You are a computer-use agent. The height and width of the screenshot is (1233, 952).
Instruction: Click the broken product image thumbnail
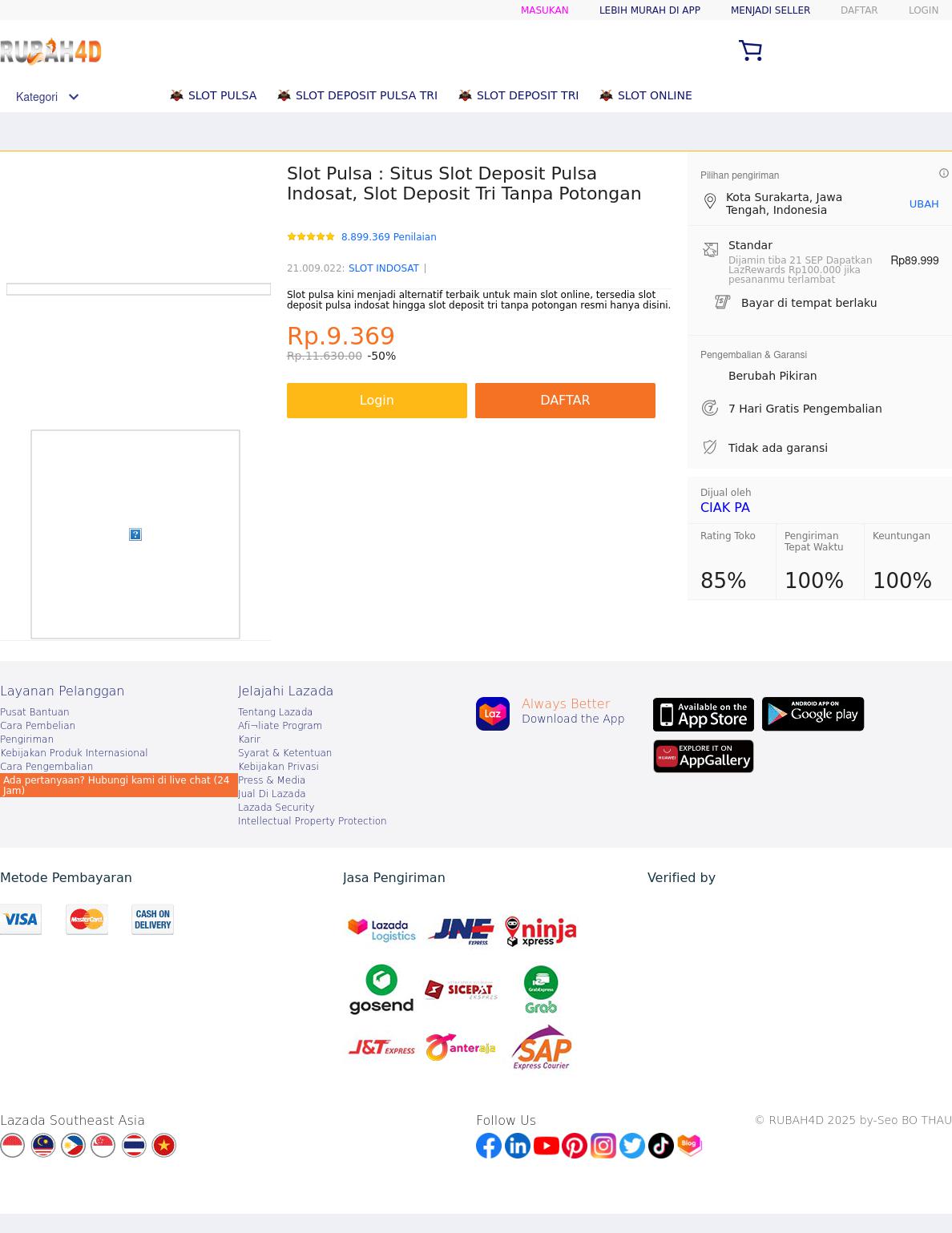pyautogui.click(x=135, y=534)
